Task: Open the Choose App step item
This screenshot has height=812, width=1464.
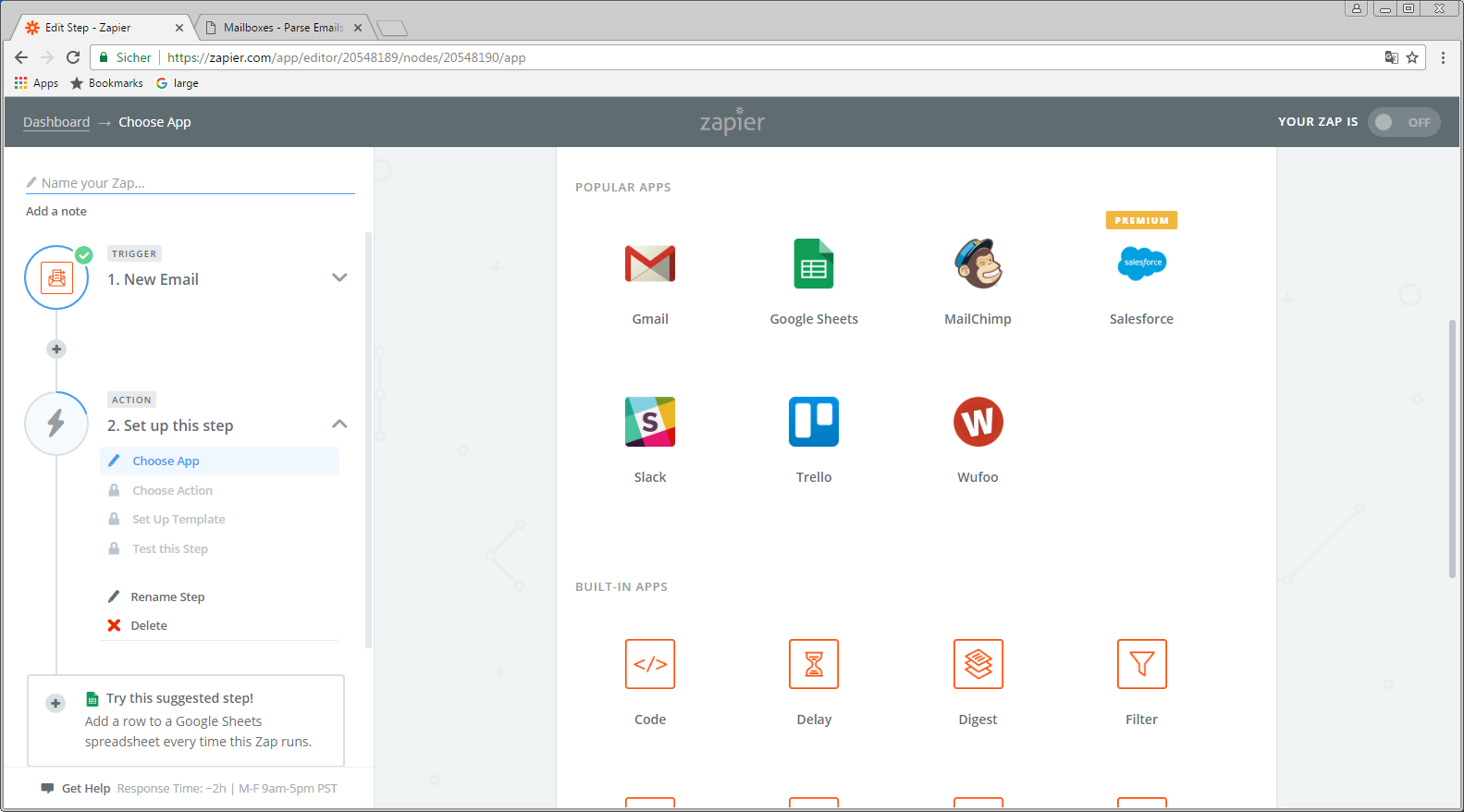Action: click(166, 461)
